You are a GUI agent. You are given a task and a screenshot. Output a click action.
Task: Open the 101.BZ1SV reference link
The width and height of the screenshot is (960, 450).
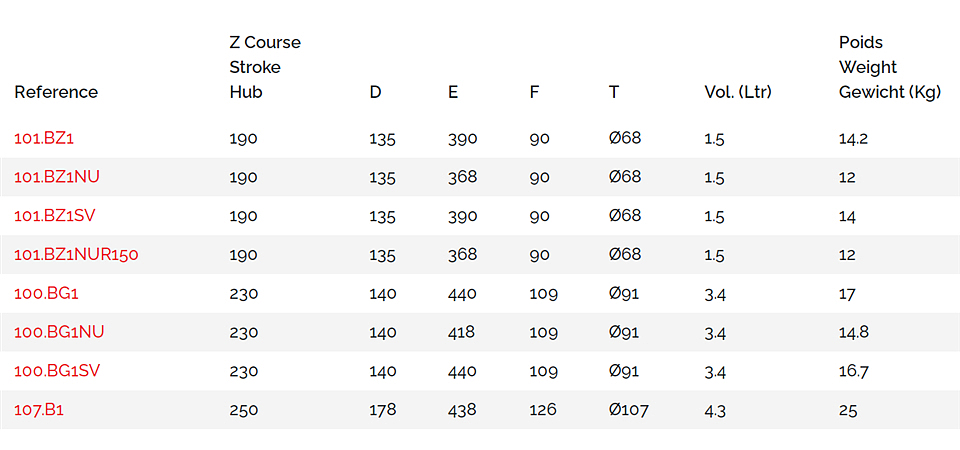[56, 216]
